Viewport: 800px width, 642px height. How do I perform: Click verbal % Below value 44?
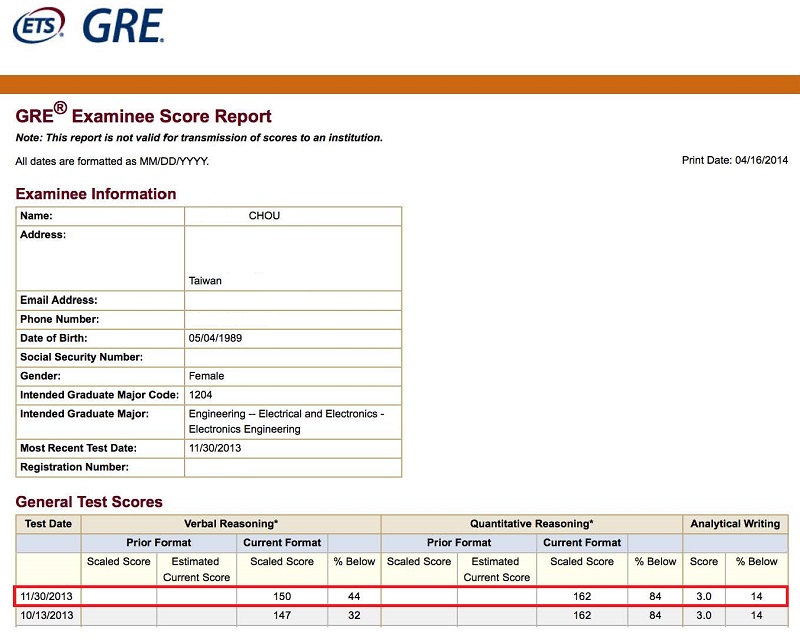[354, 596]
